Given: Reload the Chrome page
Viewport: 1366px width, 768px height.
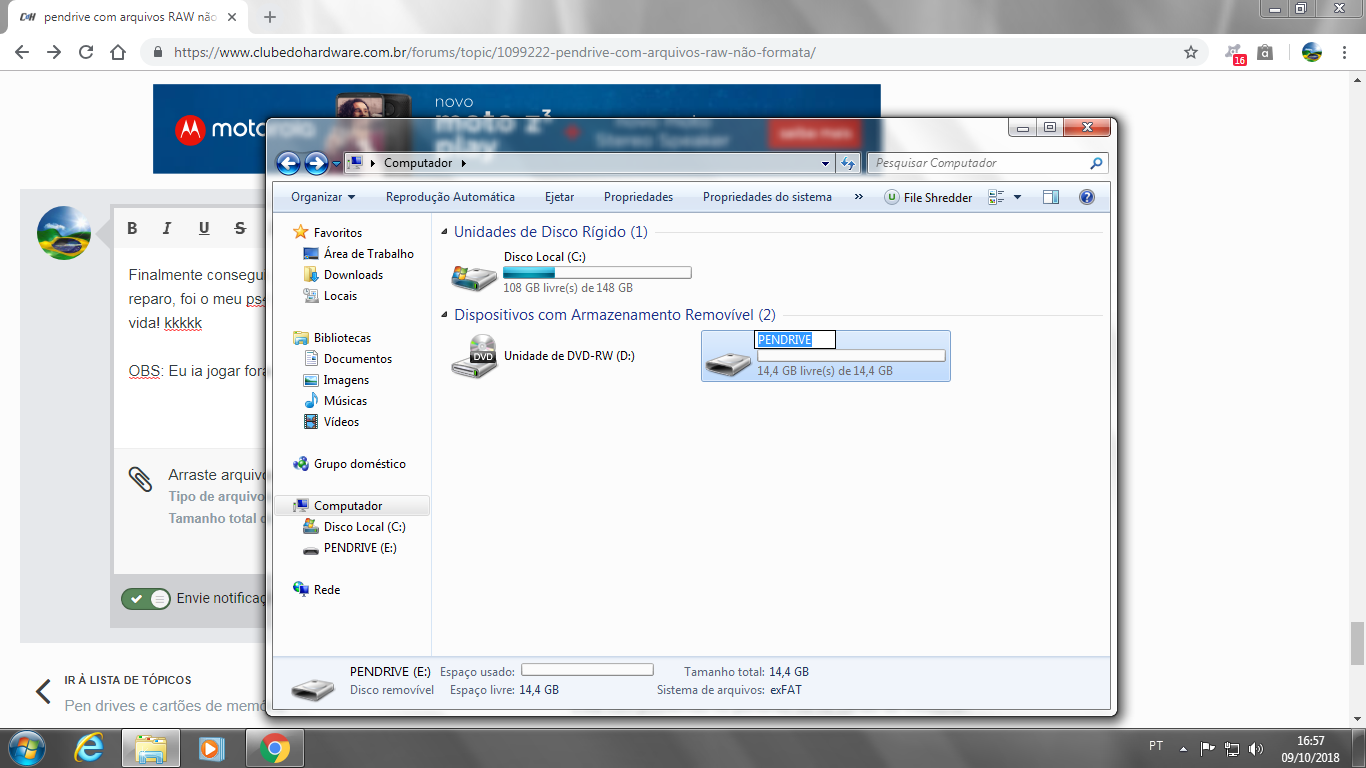Looking at the screenshot, I should [86, 52].
